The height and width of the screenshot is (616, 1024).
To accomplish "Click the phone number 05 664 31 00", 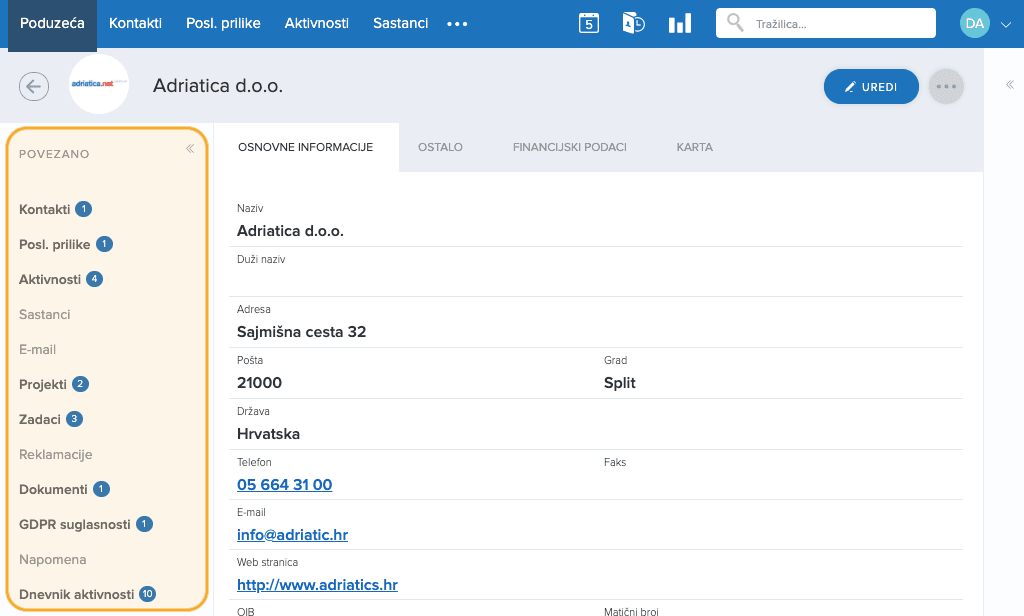I will coord(285,485).
